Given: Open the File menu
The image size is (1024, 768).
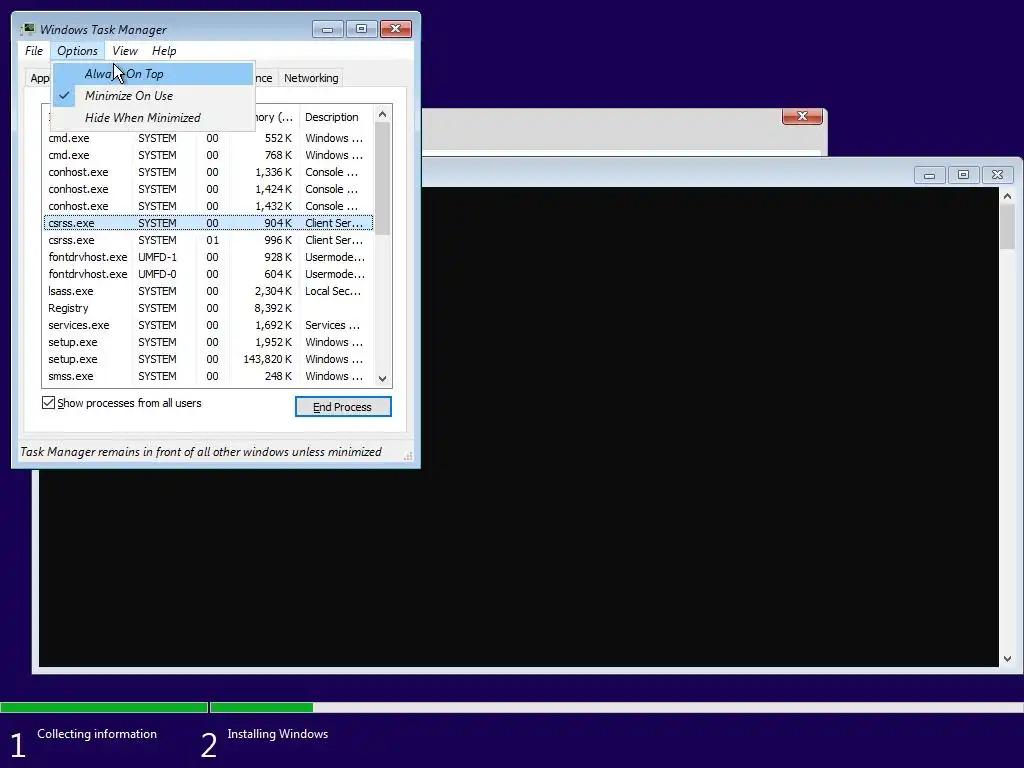Looking at the screenshot, I should coord(34,51).
